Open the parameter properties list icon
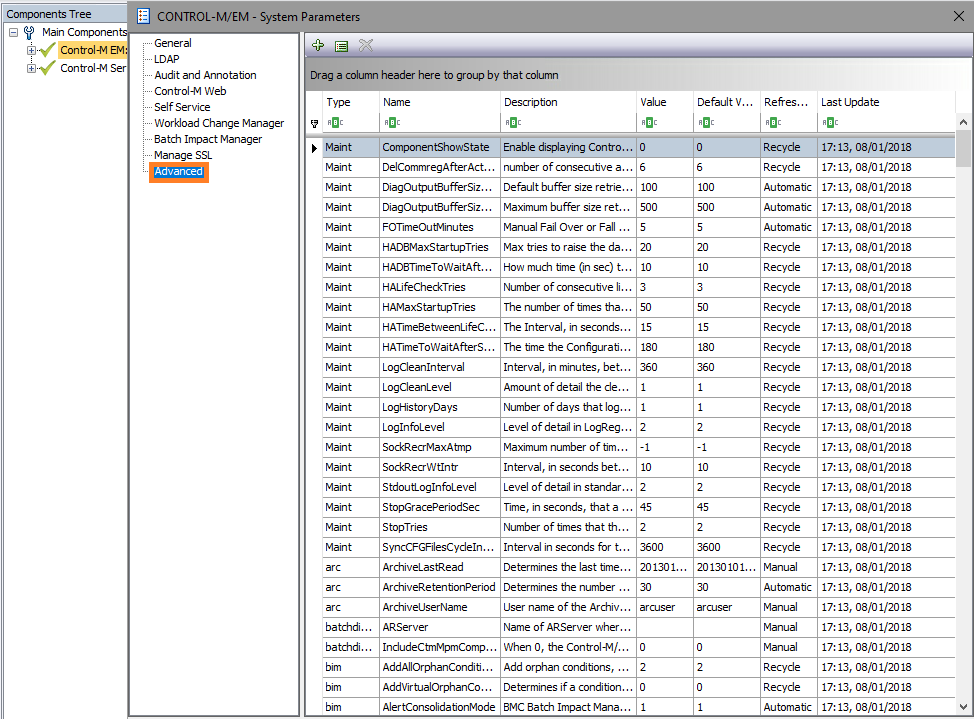974x719 pixels. pos(341,46)
